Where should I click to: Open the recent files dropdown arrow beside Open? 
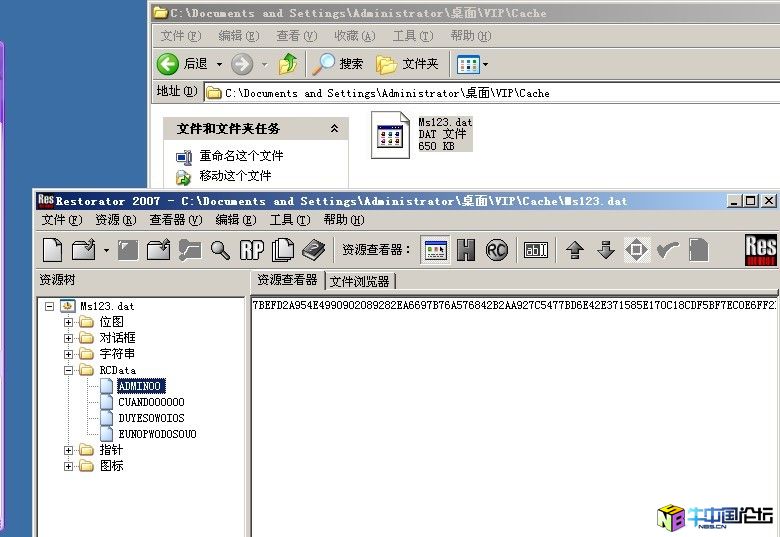106,250
